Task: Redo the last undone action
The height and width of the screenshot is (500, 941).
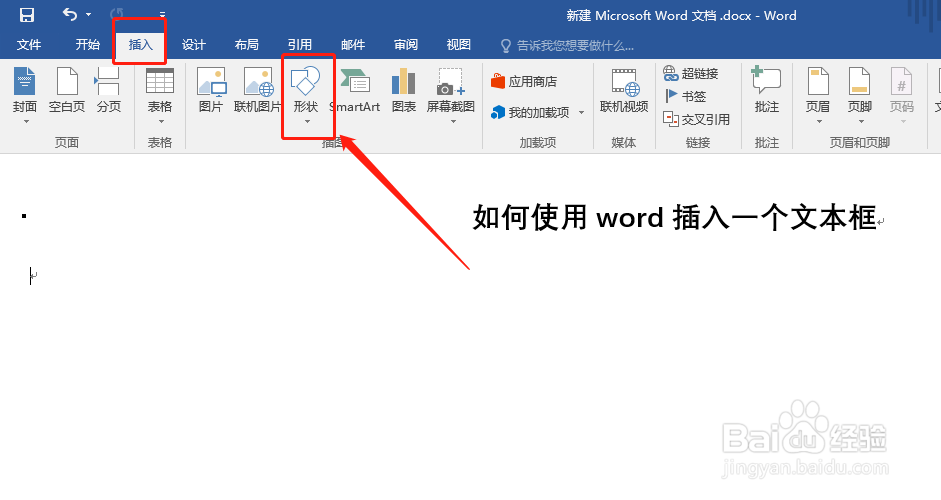Action: (117, 14)
